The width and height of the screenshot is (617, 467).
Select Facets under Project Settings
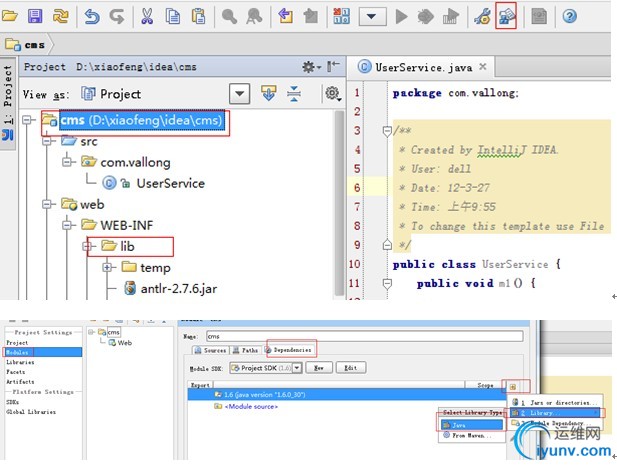coord(16,372)
